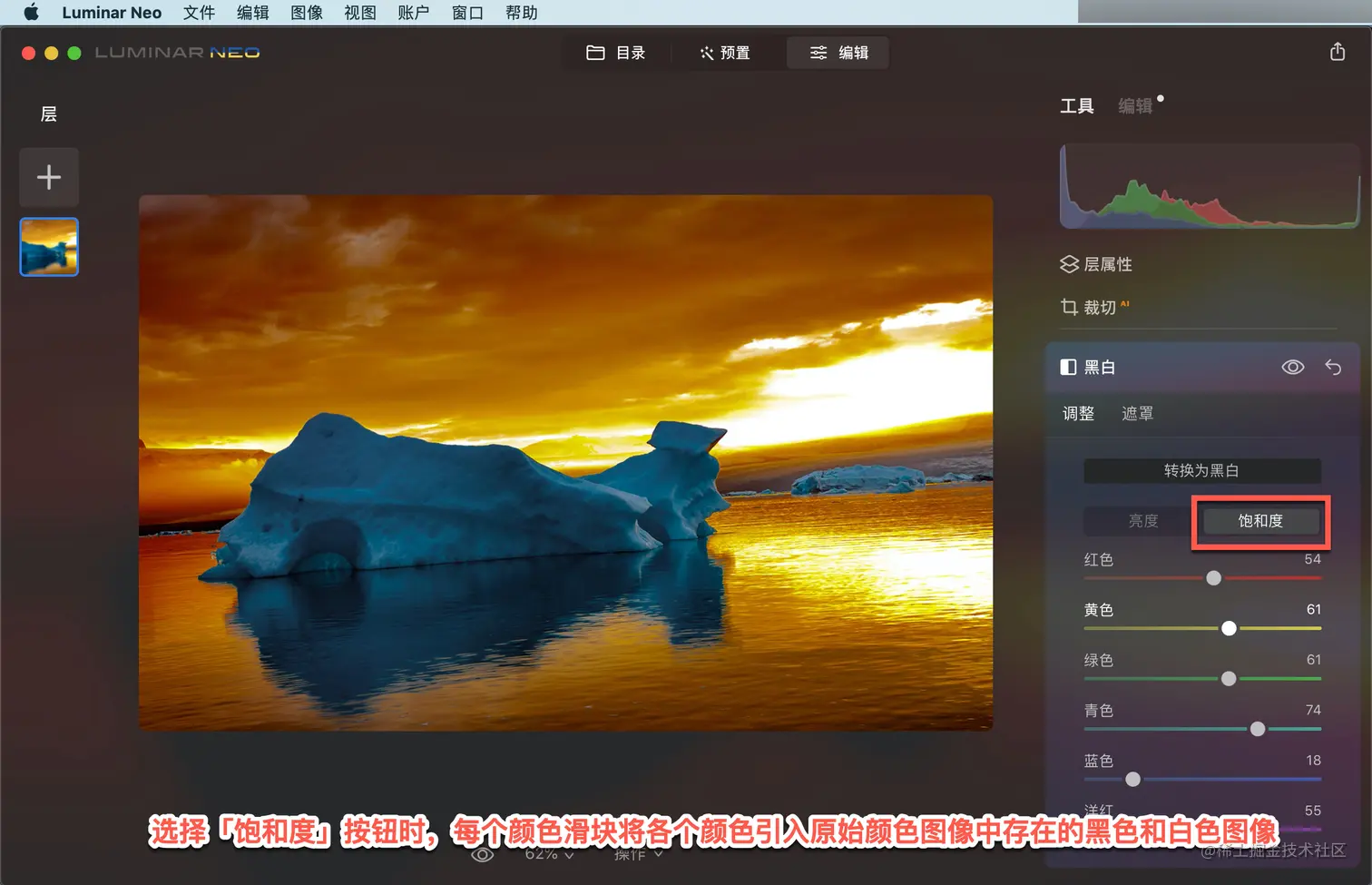The height and width of the screenshot is (885, 1372).
Task: Click the 黄色 label text
Action: pyautogui.click(x=1099, y=610)
